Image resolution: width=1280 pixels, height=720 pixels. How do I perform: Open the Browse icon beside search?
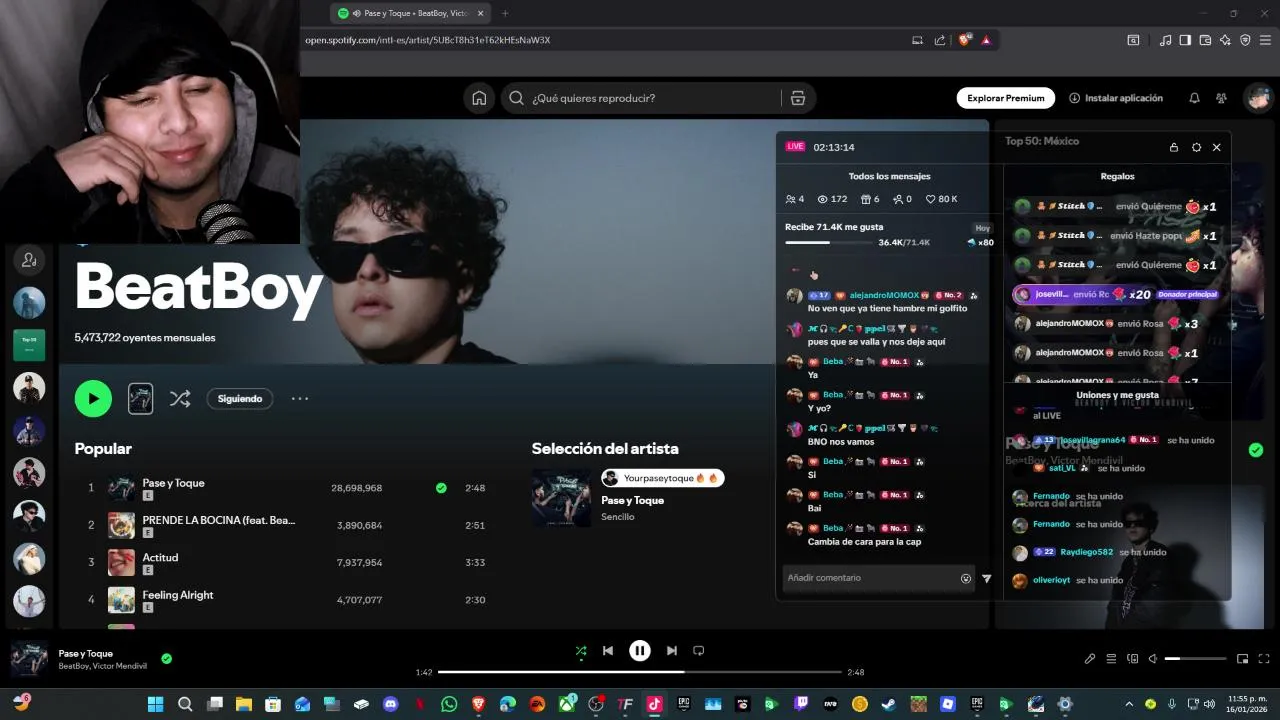tap(797, 98)
